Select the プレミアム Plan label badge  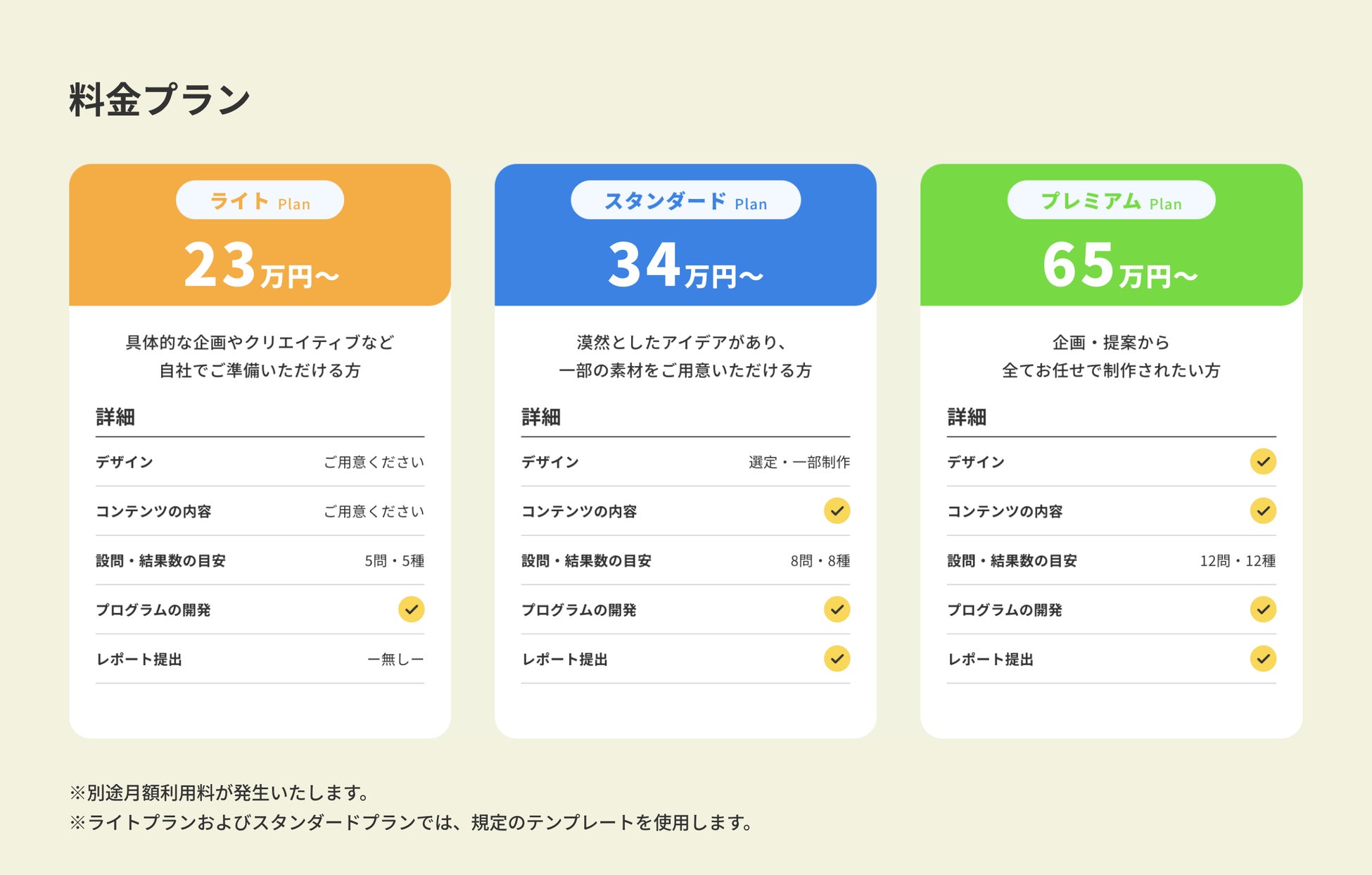[x=1111, y=201]
